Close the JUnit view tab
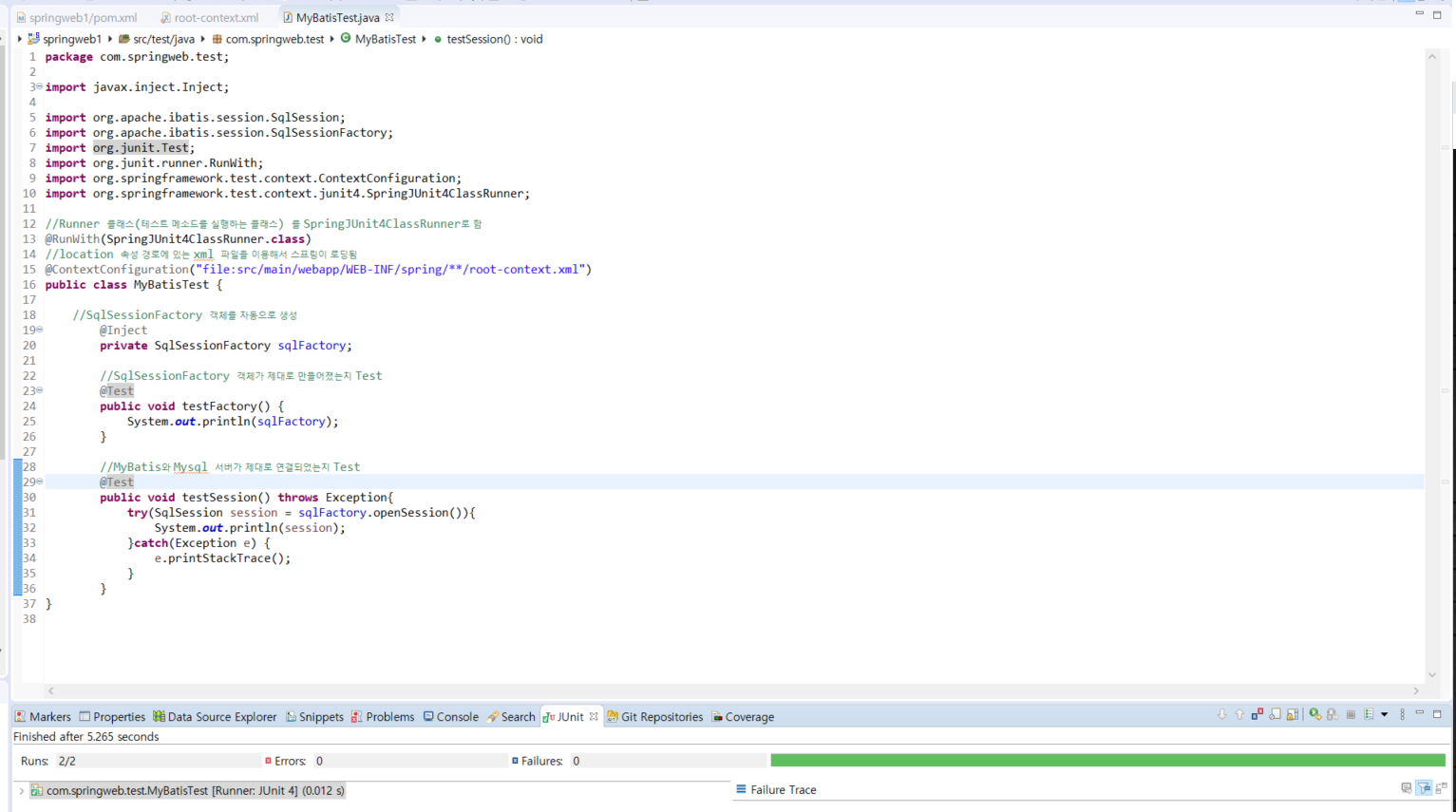Image resolution: width=1456 pixels, height=812 pixels. point(594,717)
